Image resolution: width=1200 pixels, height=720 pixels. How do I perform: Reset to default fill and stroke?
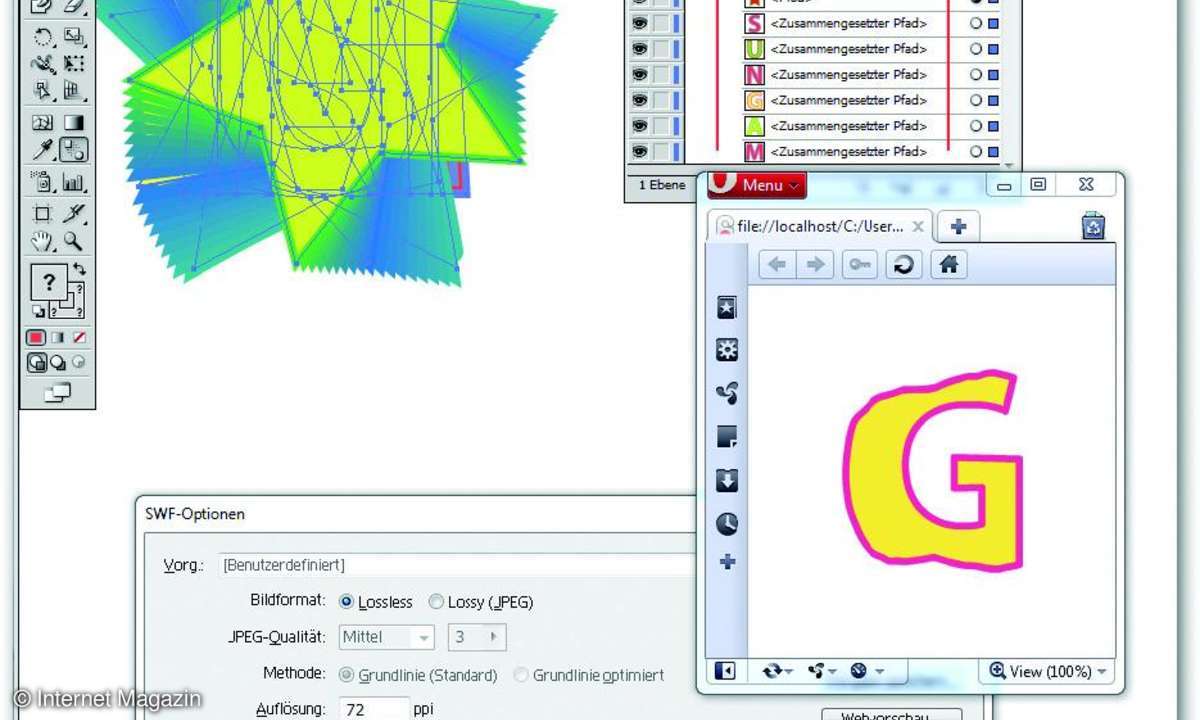click(x=38, y=311)
